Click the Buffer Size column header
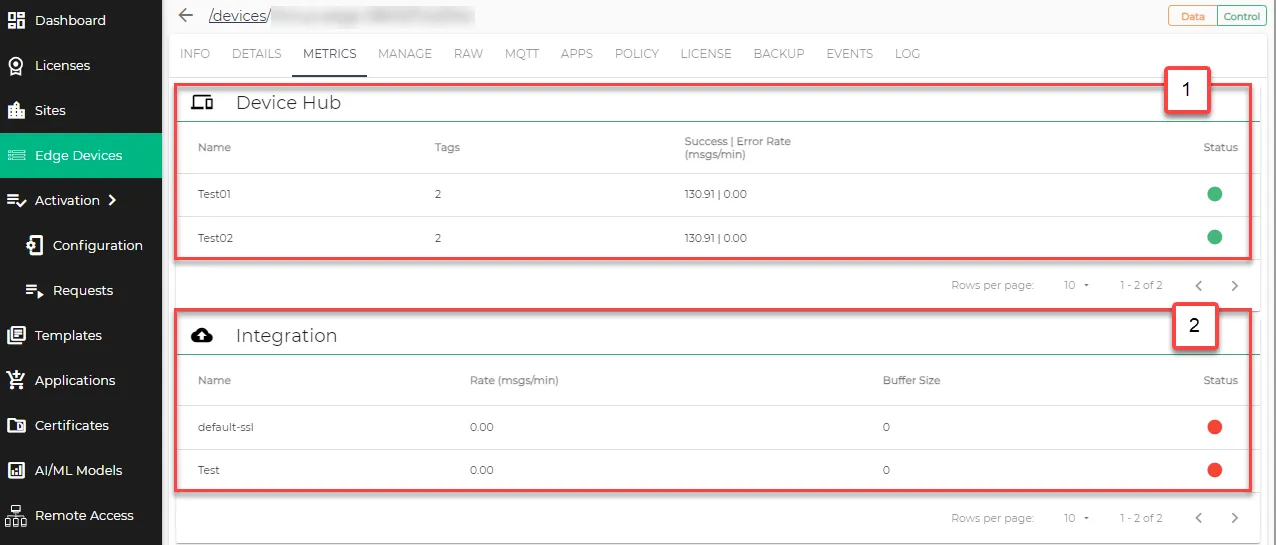 911,380
